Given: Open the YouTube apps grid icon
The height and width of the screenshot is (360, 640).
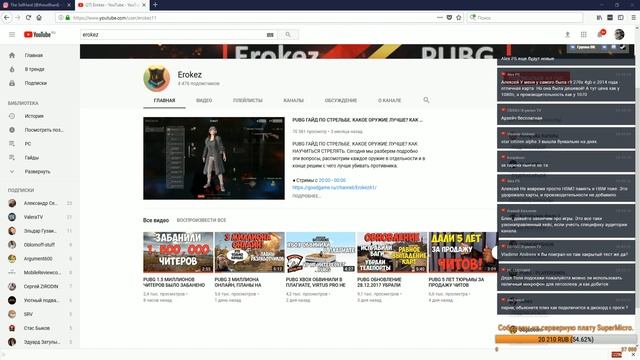Looking at the screenshot, I should [584, 35].
